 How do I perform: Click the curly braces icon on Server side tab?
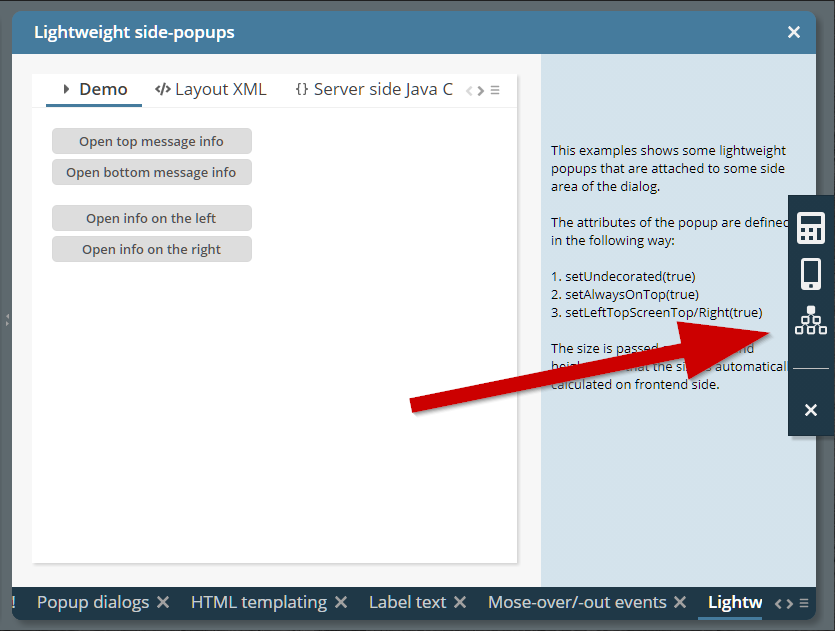click(x=302, y=88)
